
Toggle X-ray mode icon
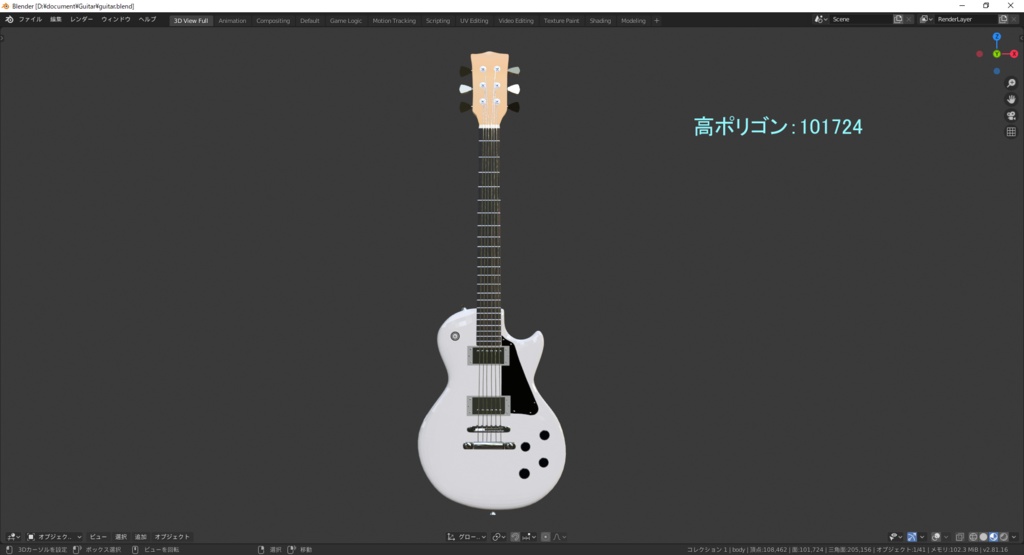point(959,537)
